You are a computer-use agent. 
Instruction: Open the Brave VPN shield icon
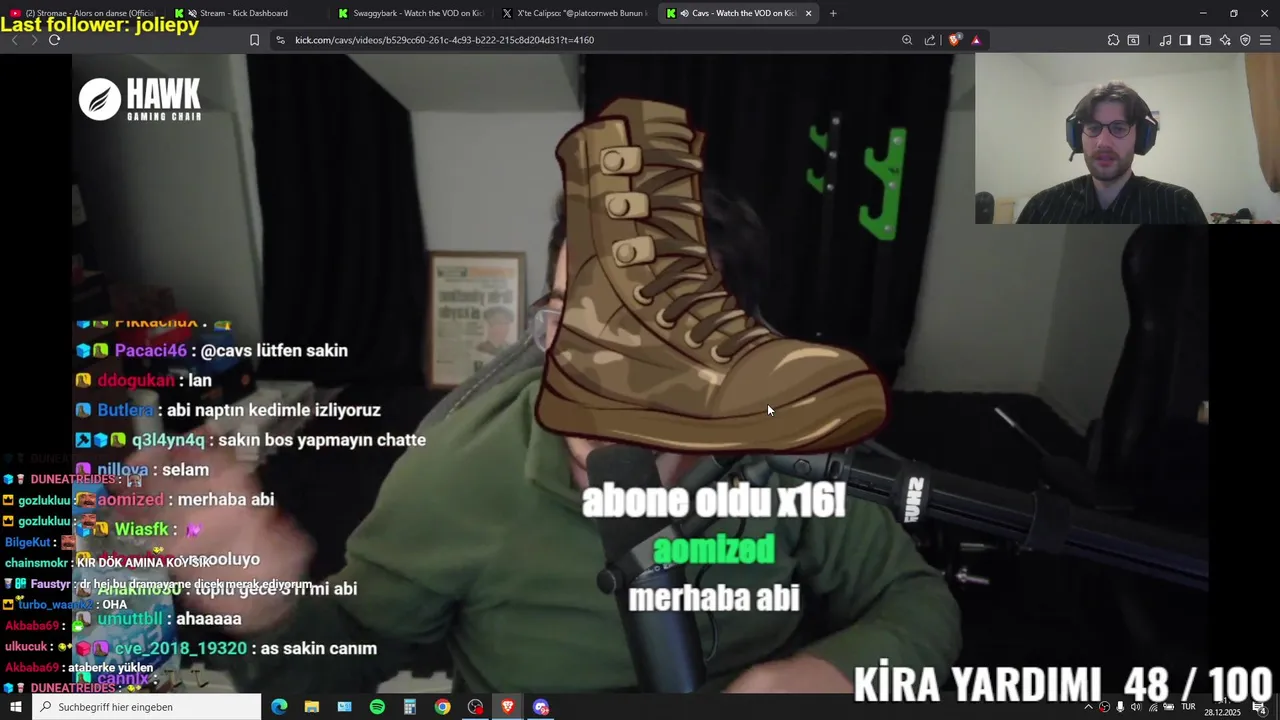pos(1245,40)
